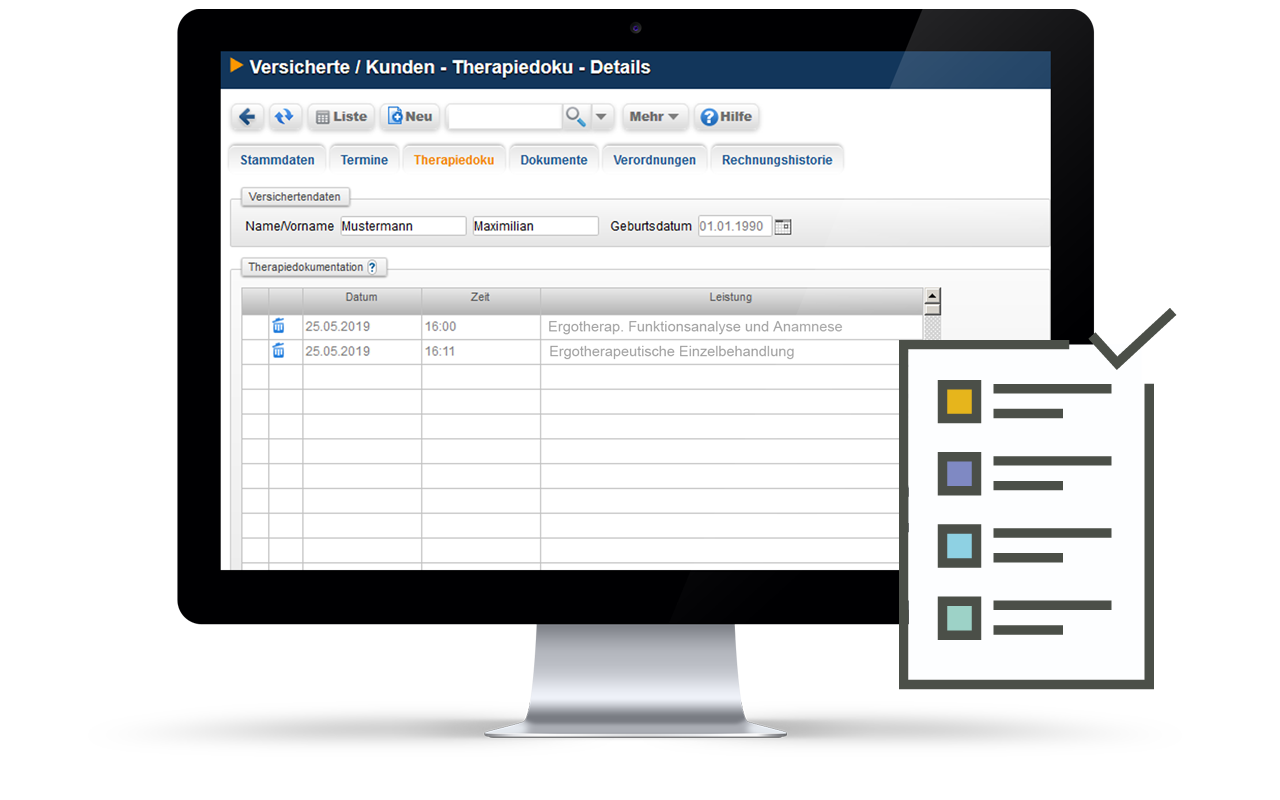Click trash icon for the 16:11 Einzelbehandlung row

(x=279, y=351)
